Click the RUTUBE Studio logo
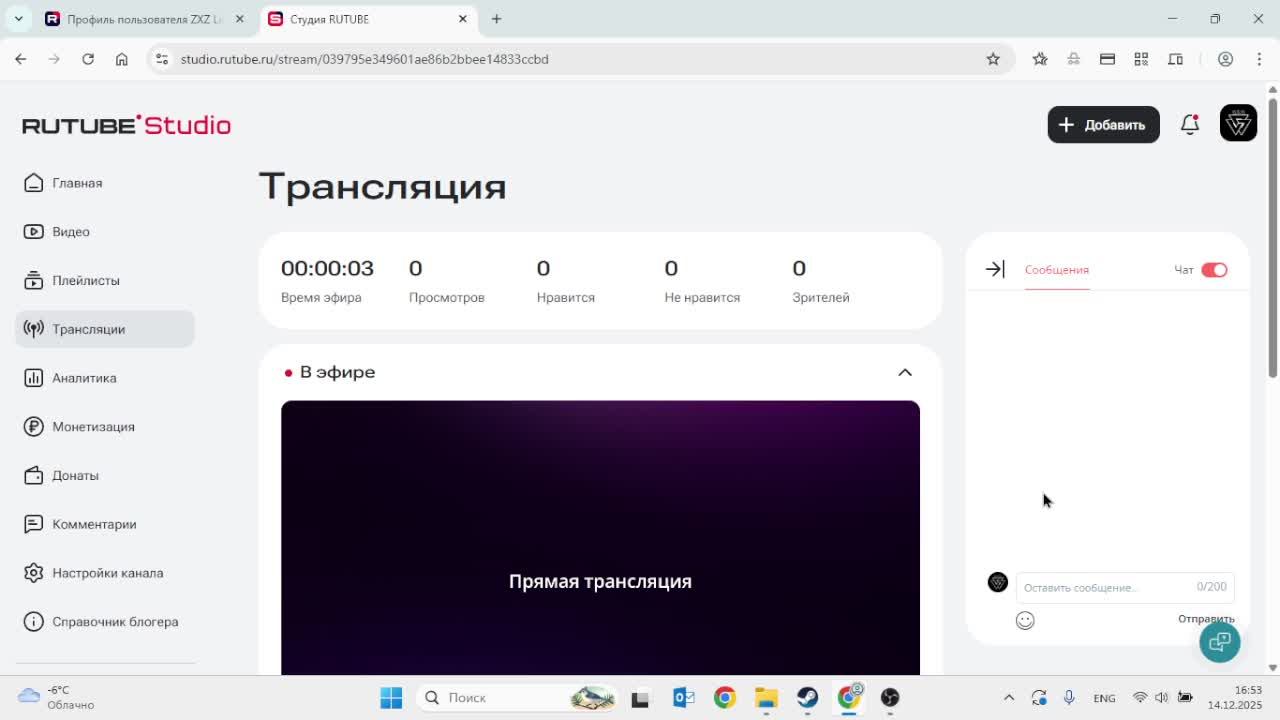This screenshot has width=1280, height=720. (126, 125)
